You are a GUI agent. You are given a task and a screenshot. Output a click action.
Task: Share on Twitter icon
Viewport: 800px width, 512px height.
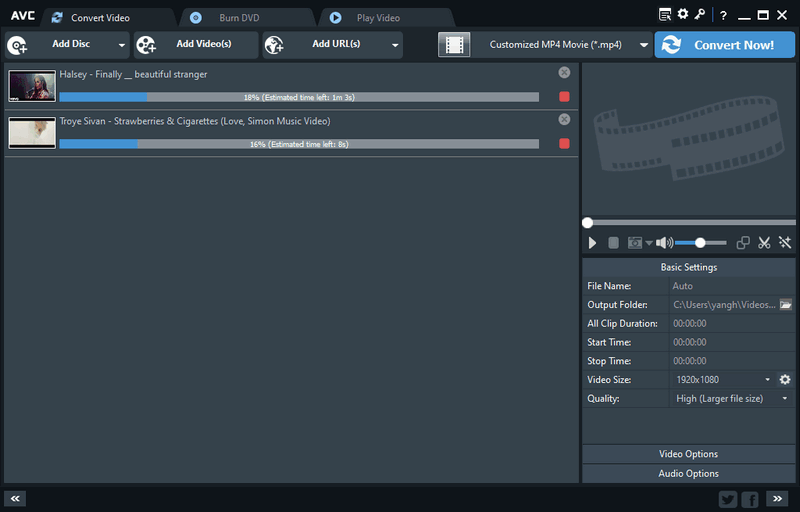pos(728,499)
